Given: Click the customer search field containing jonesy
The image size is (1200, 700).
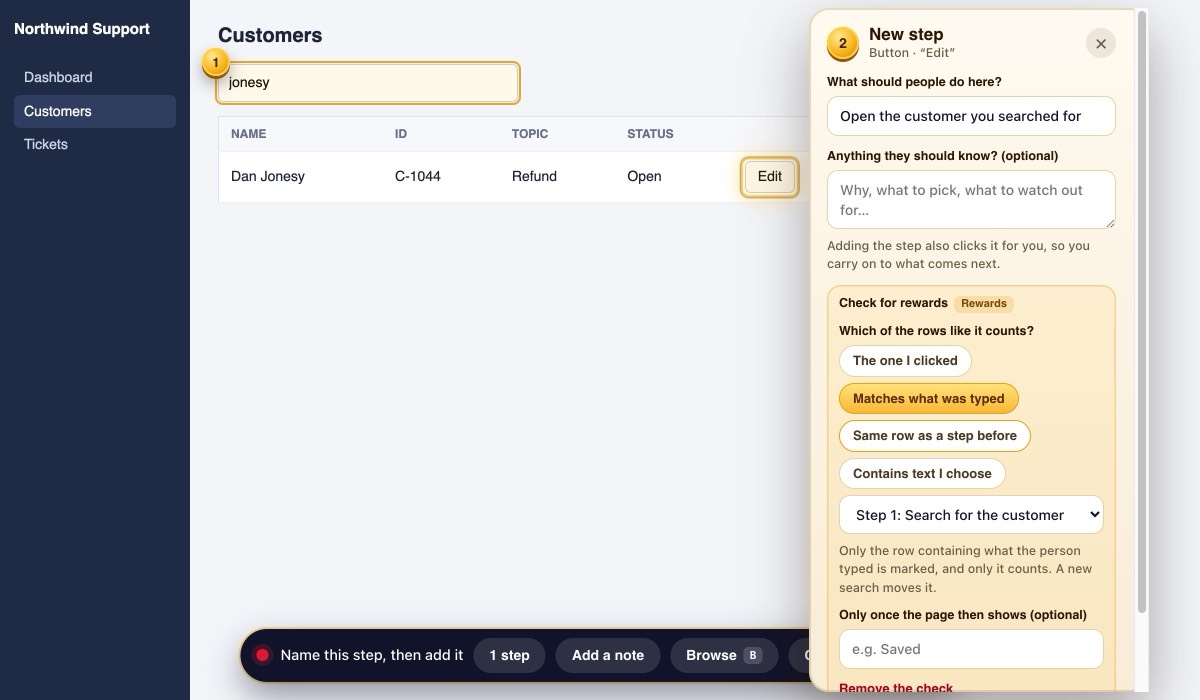Looking at the screenshot, I should (368, 83).
